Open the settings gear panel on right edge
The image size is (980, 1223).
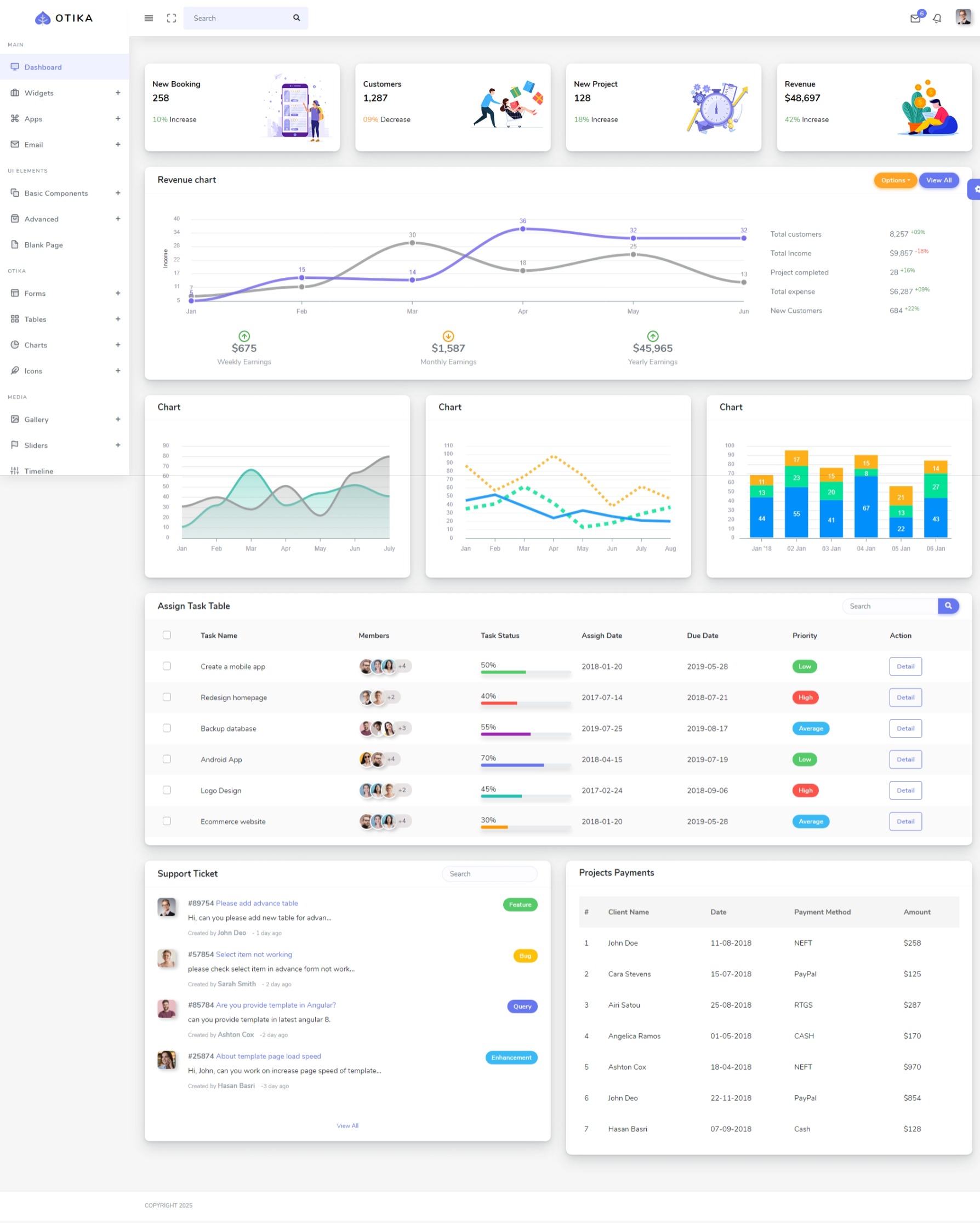pyautogui.click(x=975, y=190)
